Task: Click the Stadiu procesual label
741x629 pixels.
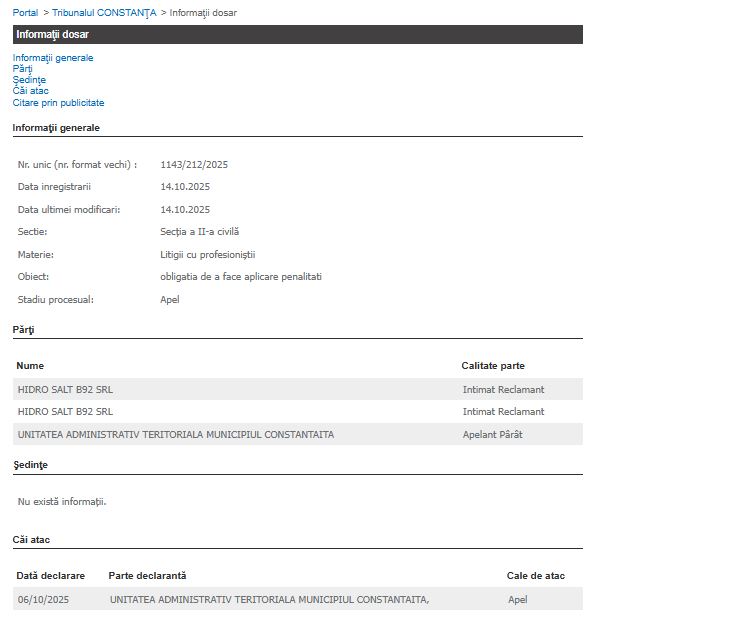Action: (55, 300)
